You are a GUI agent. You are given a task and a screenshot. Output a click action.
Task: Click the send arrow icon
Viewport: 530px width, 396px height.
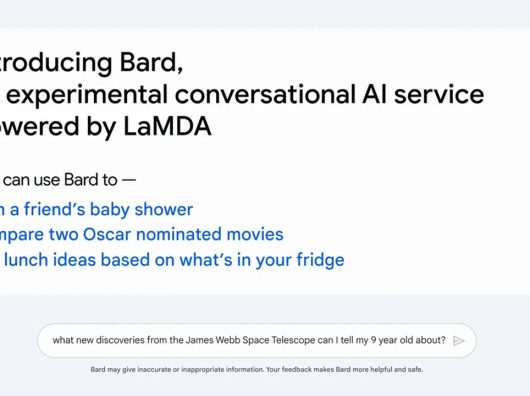pos(458,341)
